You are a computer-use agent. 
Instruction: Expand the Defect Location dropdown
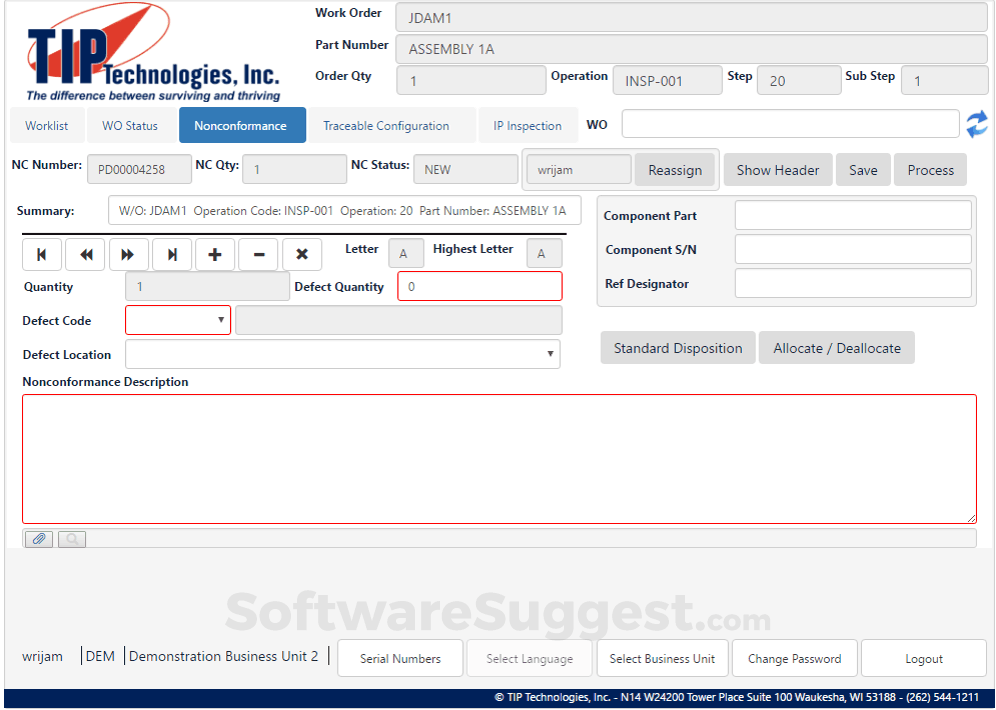550,354
